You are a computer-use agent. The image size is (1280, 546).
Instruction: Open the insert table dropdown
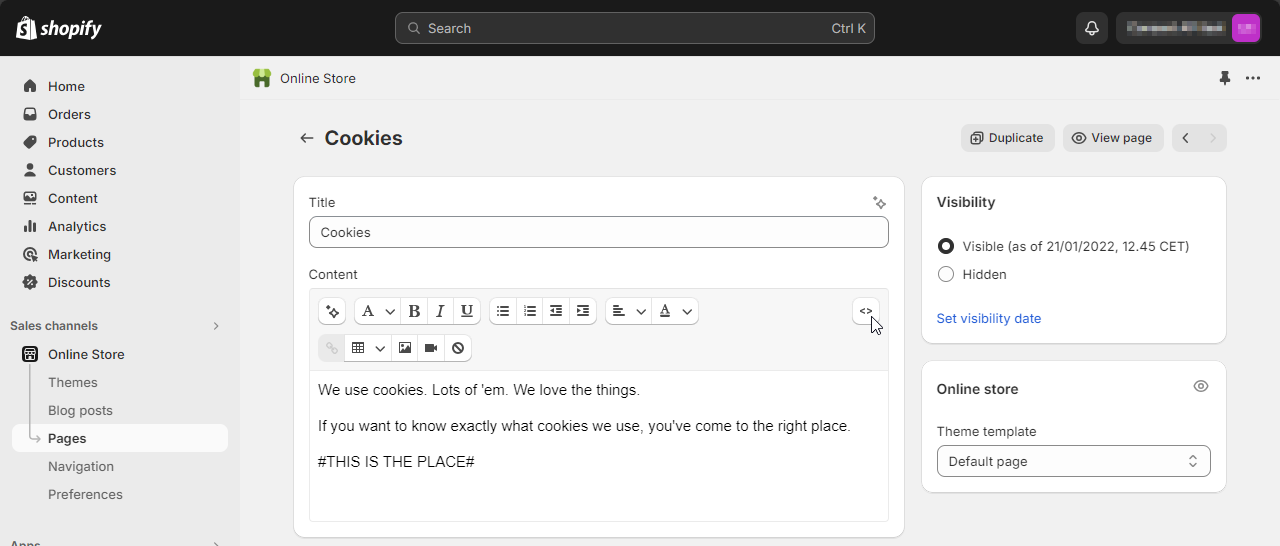click(x=367, y=348)
